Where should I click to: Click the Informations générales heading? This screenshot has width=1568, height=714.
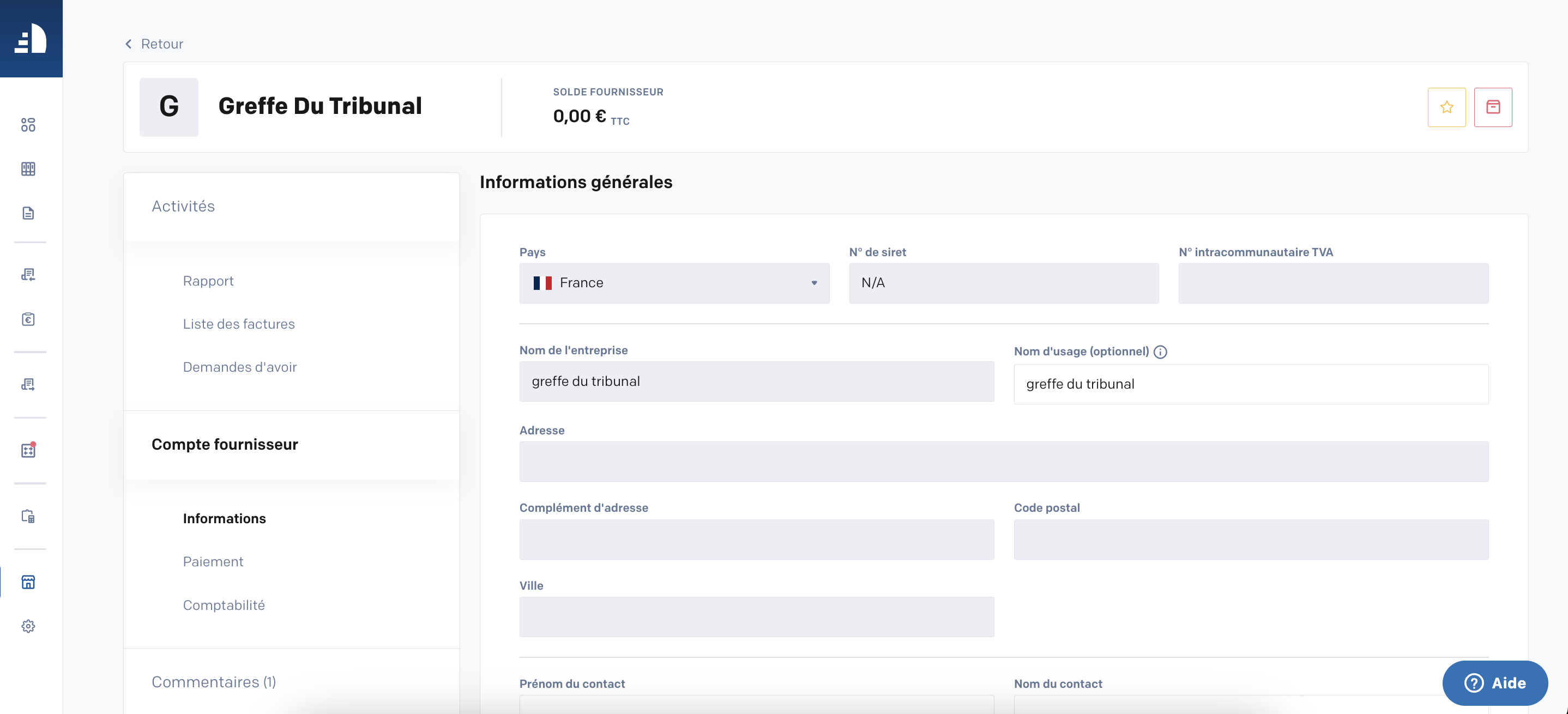click(576, 182)
